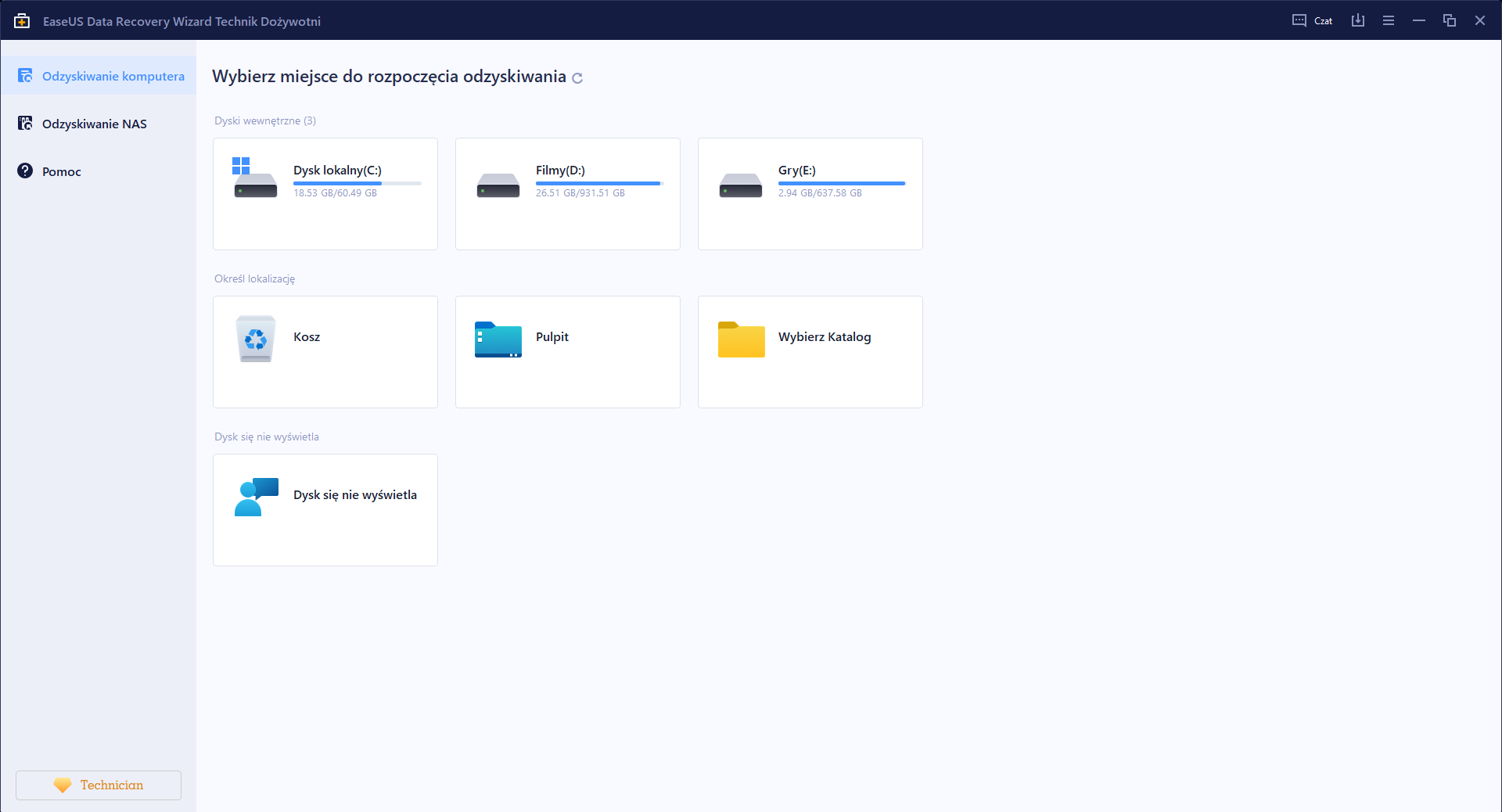1502x812 pixels.
Task: Click the Gry(E:) drive icon
Action: click(x=741, y=185)
